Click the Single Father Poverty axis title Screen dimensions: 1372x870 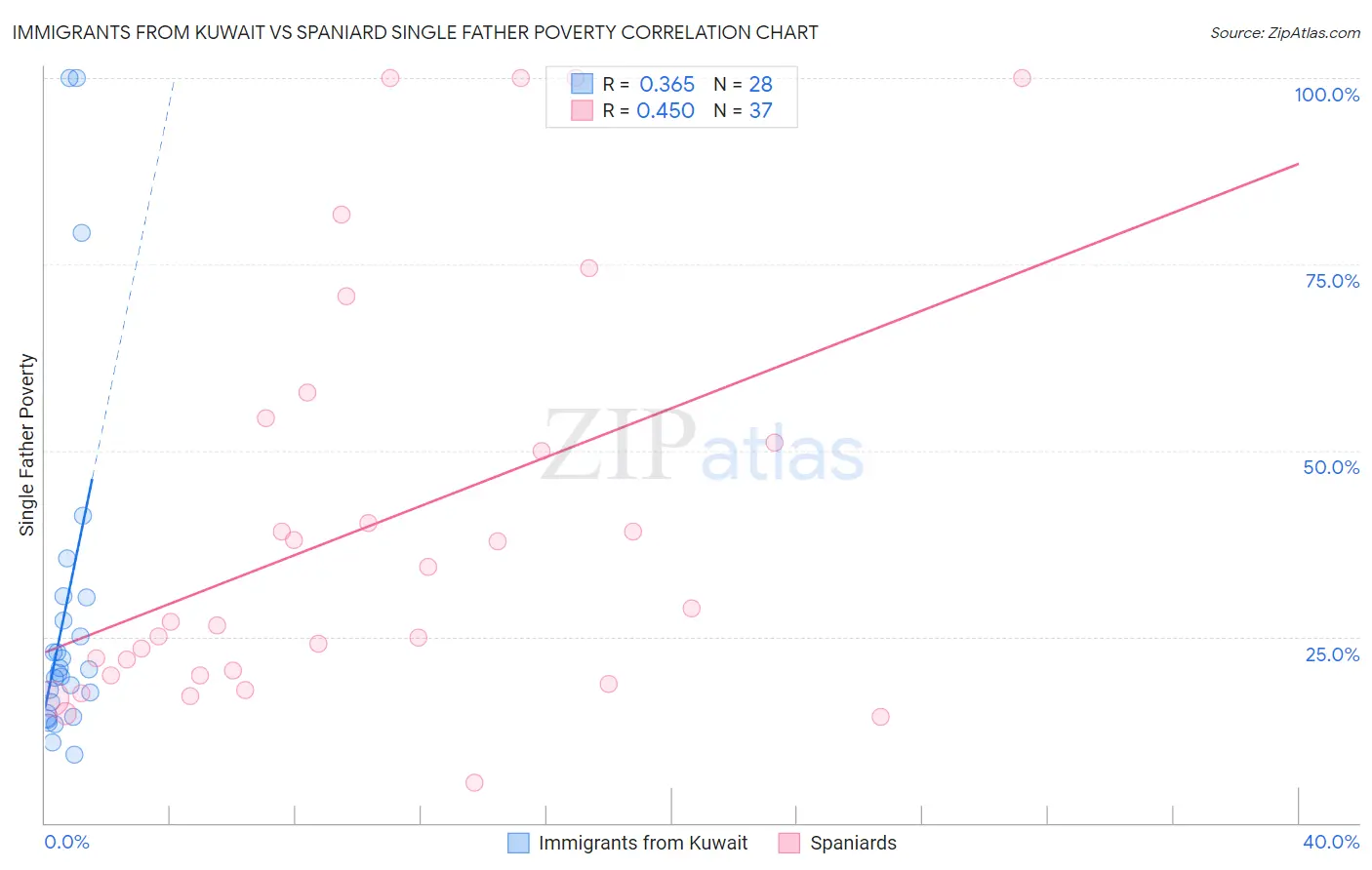pos(27,445)
